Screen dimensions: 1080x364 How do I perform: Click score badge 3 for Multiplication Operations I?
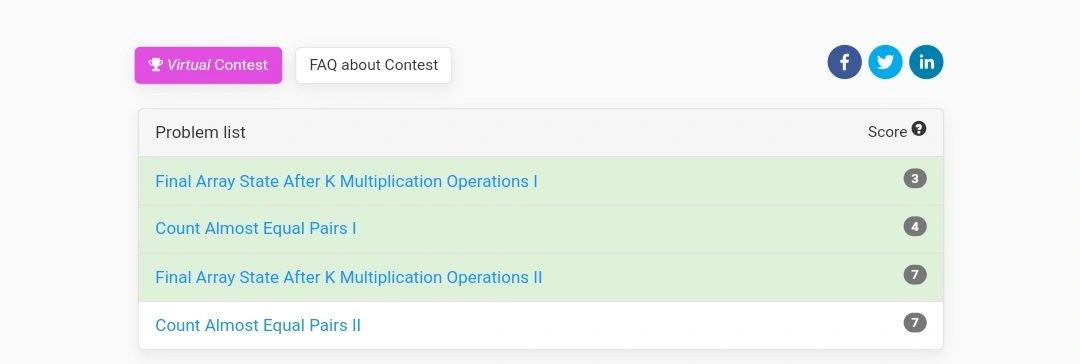(915, 179)
